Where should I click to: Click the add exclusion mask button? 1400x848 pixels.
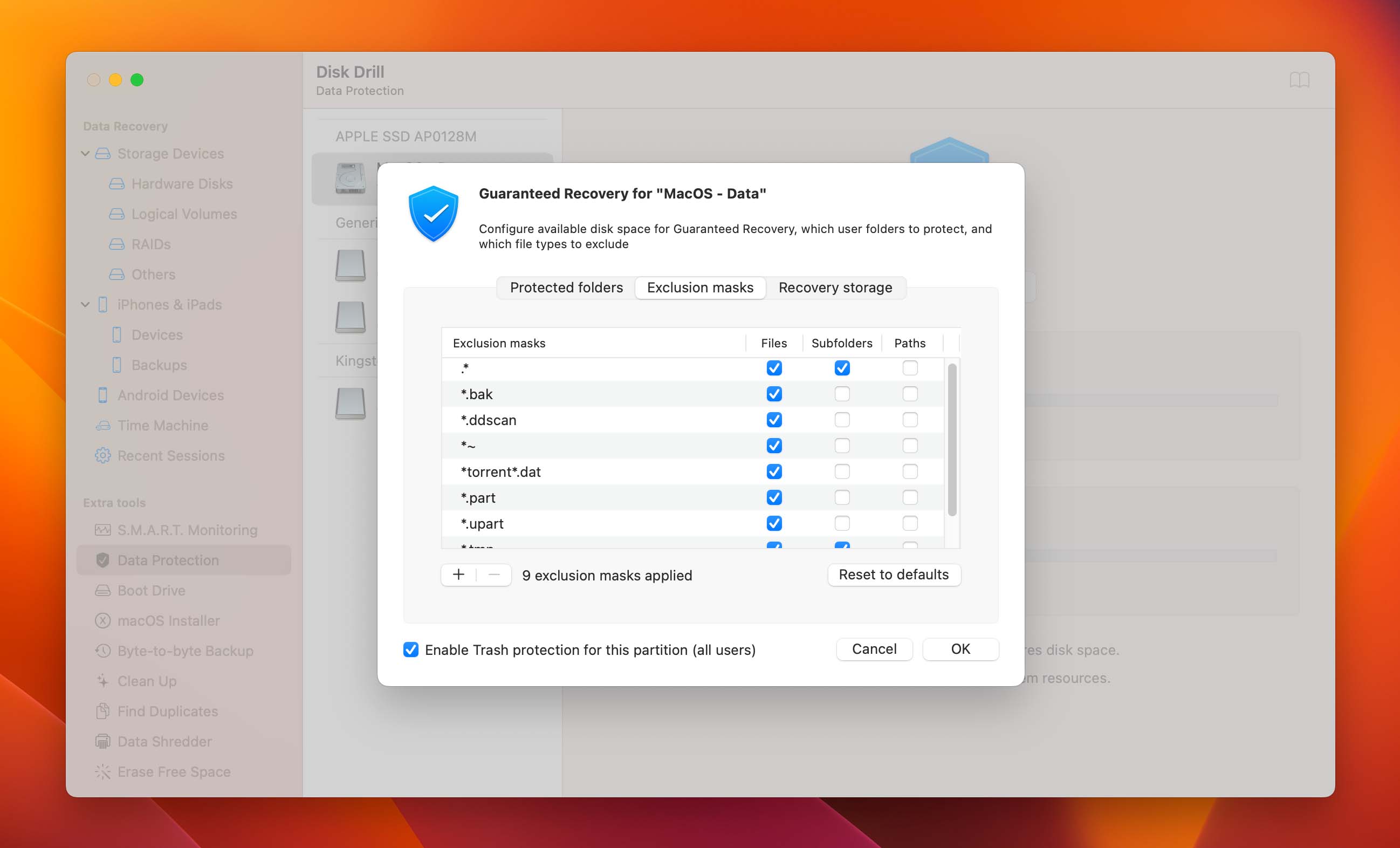click(459, 574)
